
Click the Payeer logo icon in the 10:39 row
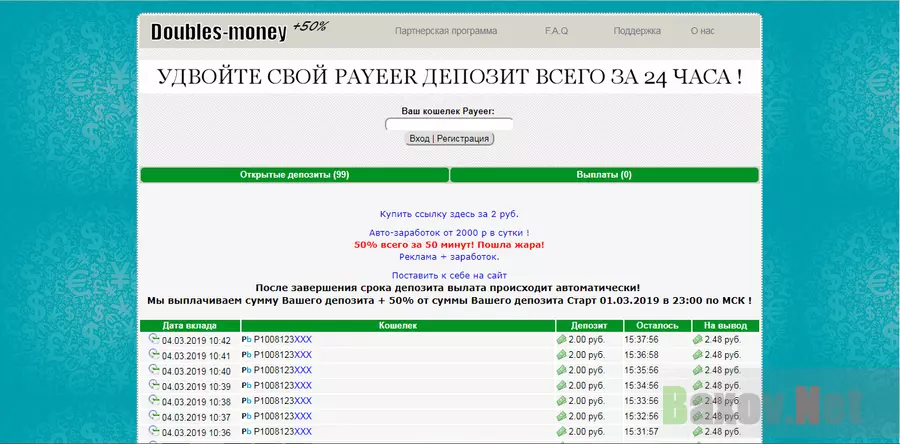[247, 385]
